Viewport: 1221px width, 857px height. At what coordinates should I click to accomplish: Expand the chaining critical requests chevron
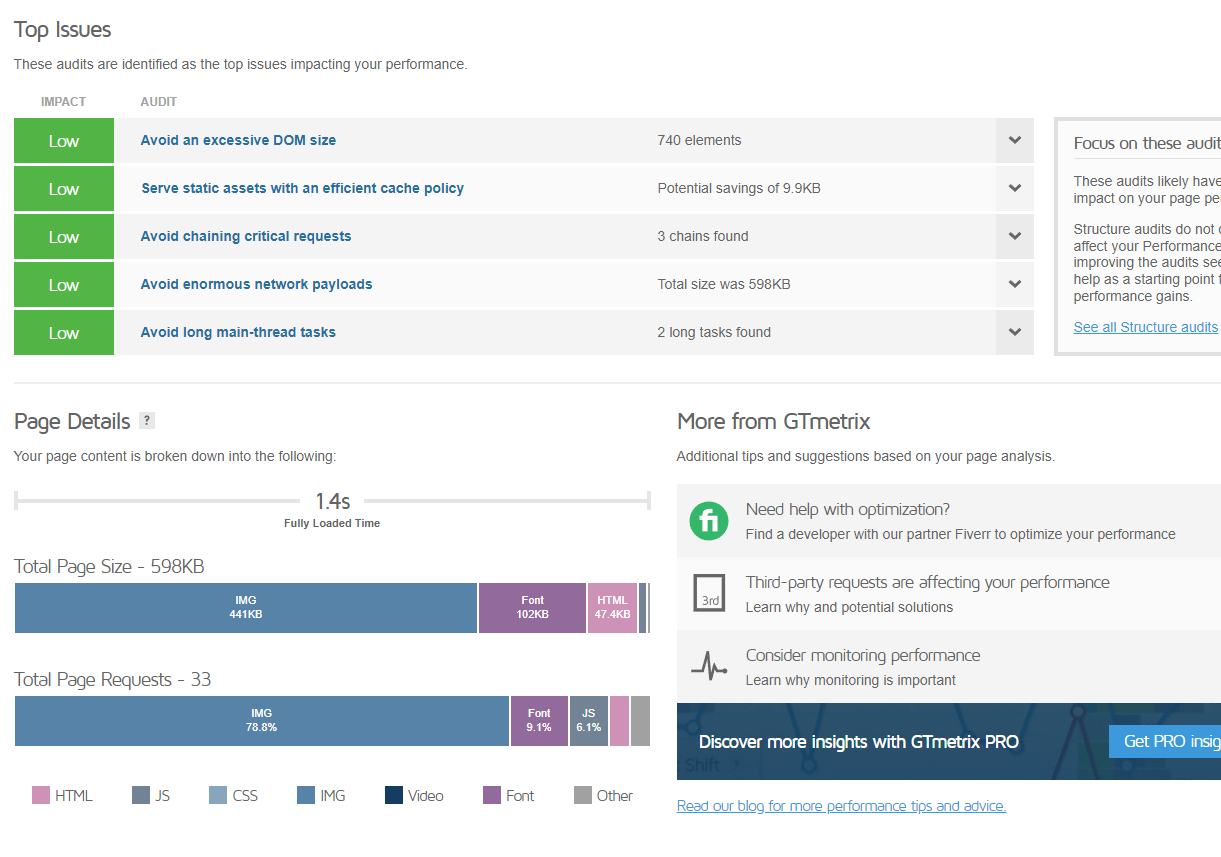point(1015,236)
